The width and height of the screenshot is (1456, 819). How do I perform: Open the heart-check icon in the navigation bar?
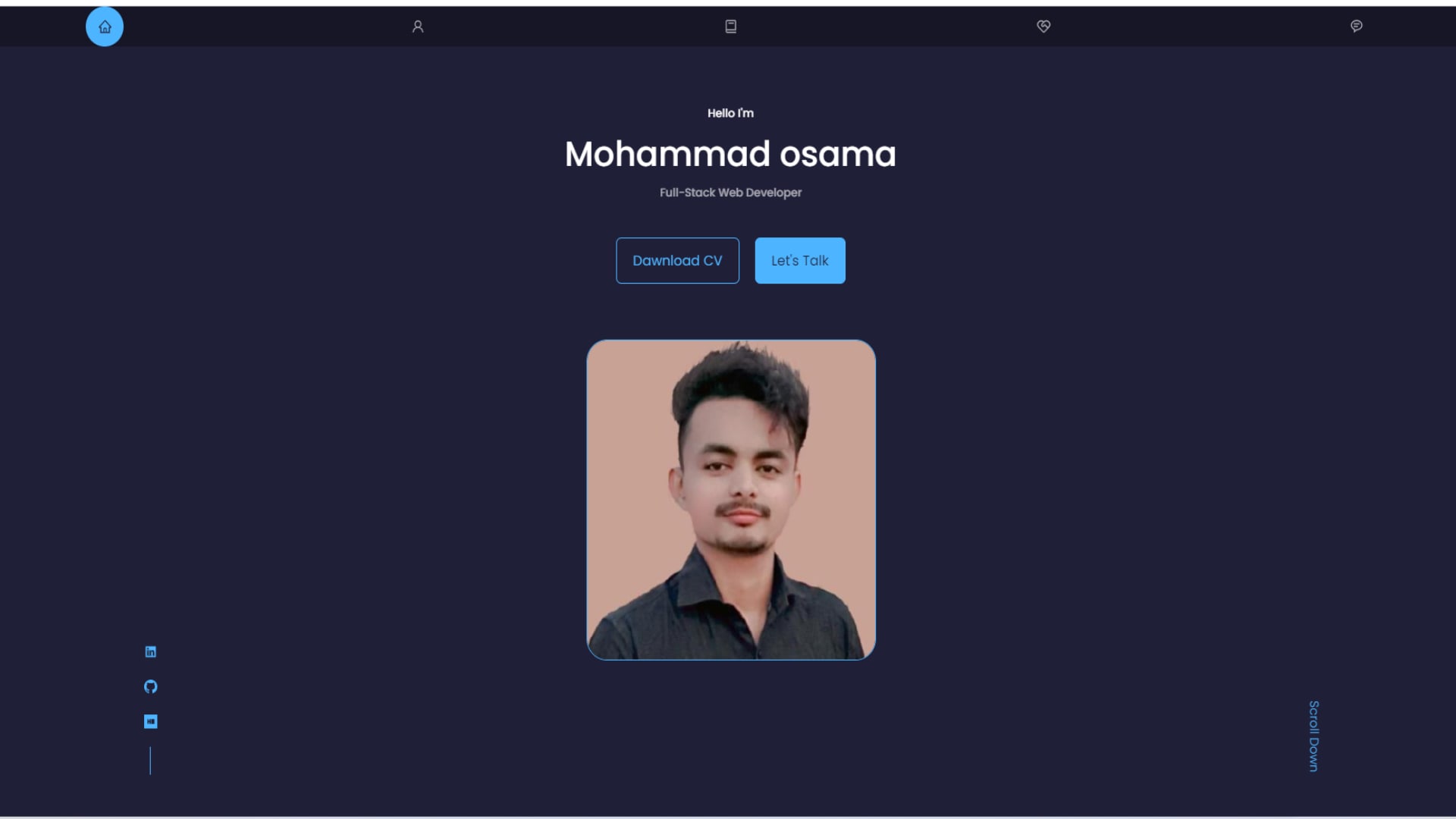1043,27
